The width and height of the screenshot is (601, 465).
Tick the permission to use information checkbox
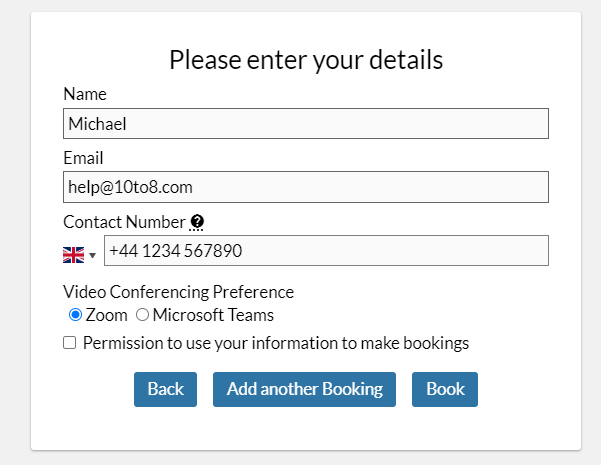coord(70,343)
